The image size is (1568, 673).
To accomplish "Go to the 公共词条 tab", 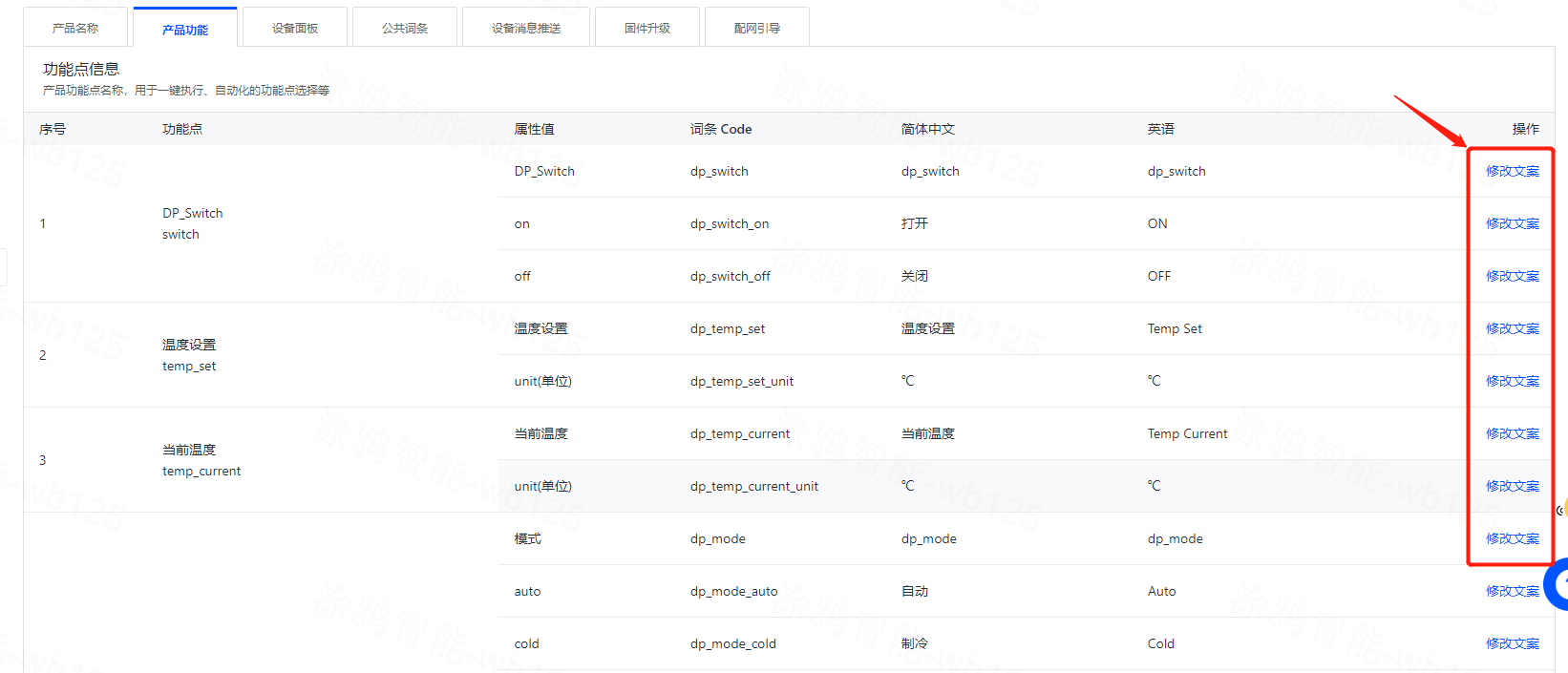I will click(405, 28).
